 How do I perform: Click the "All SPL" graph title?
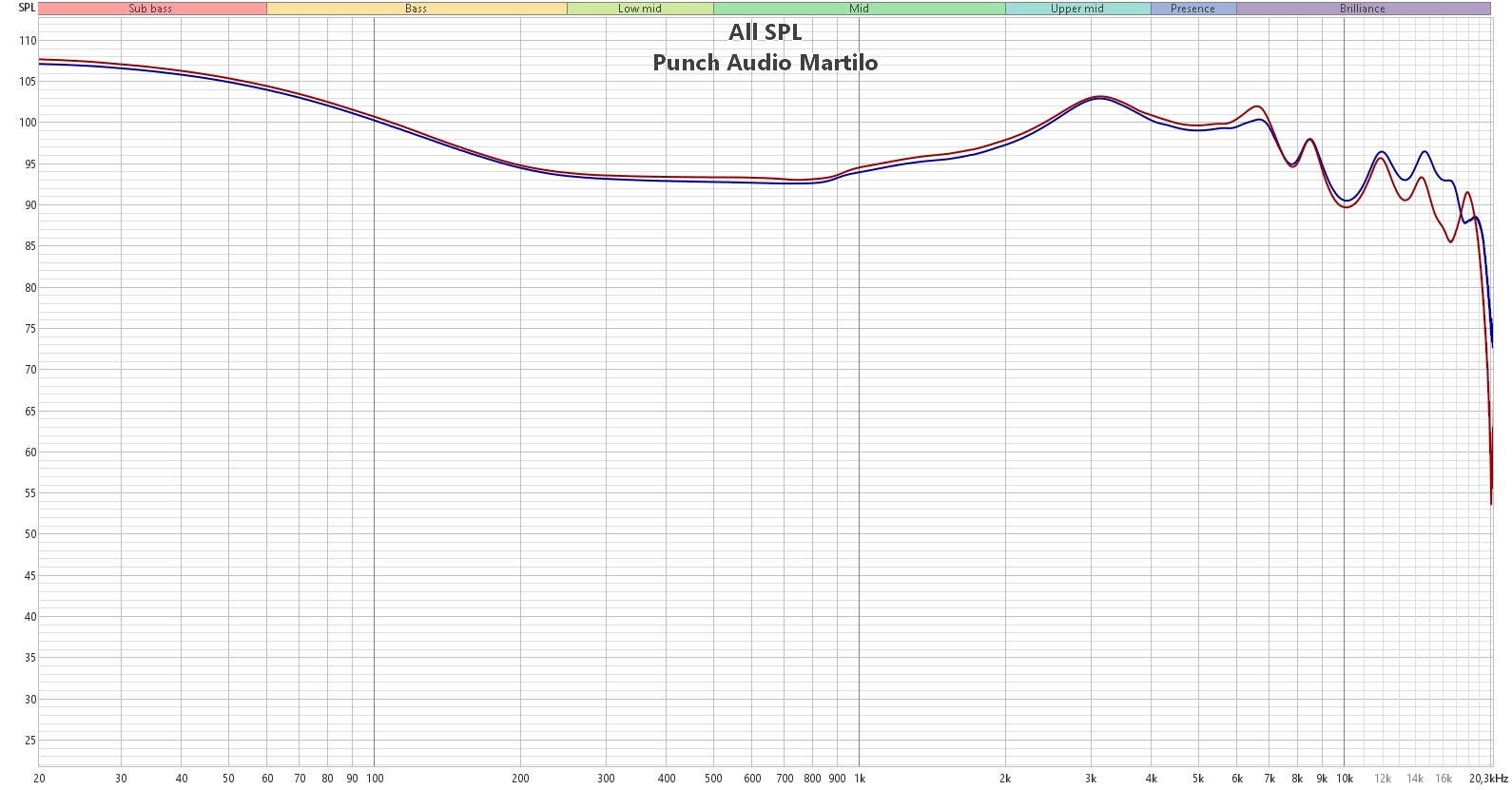(766, 32)
